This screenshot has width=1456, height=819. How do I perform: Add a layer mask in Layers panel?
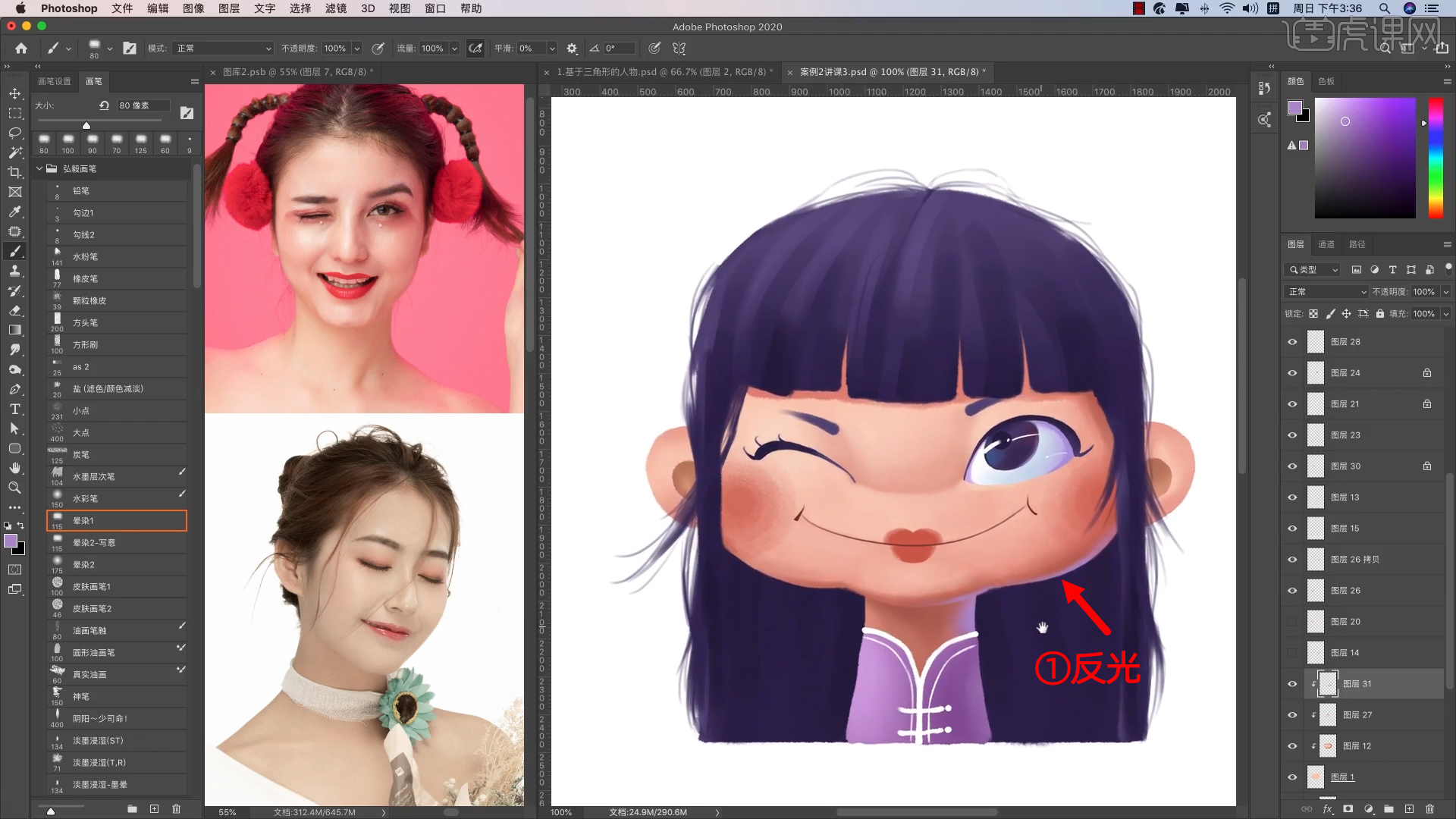1348,809
